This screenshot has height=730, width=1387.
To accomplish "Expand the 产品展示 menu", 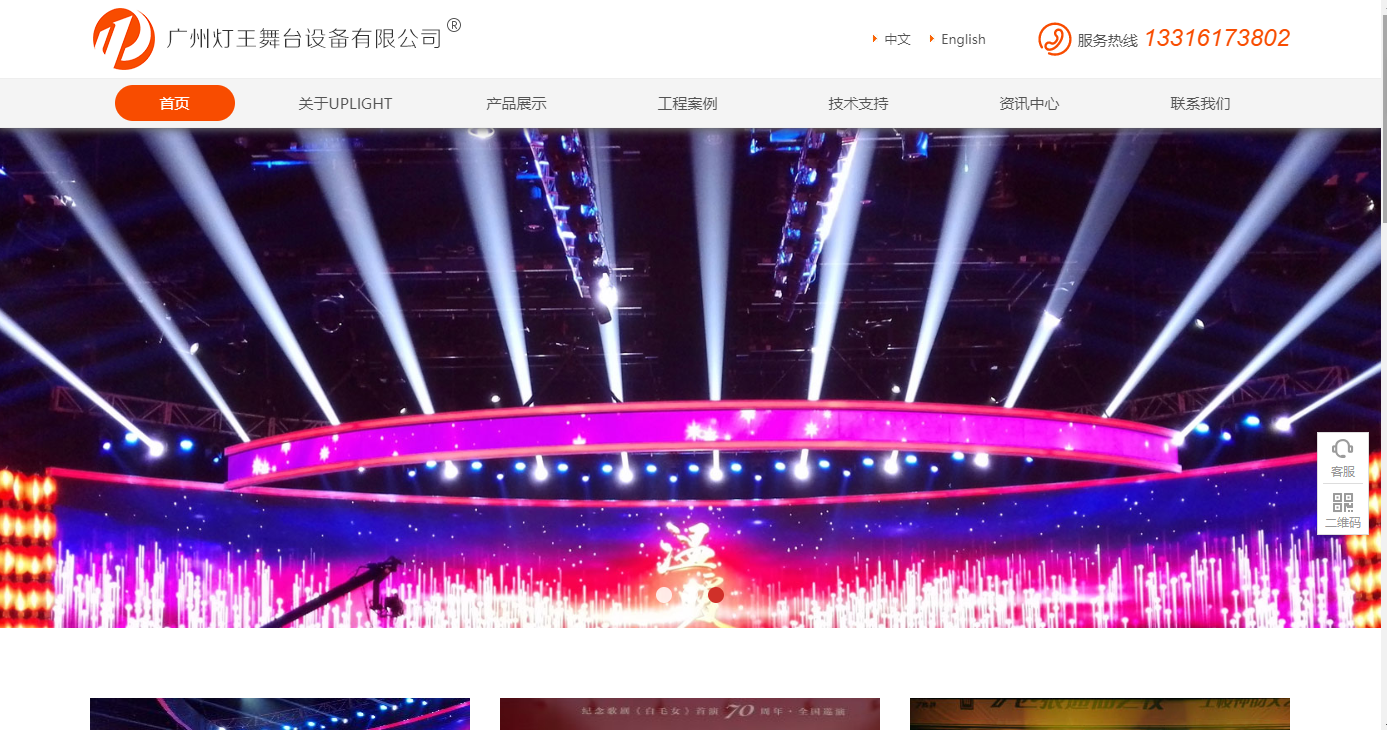I will click(516, 103).
